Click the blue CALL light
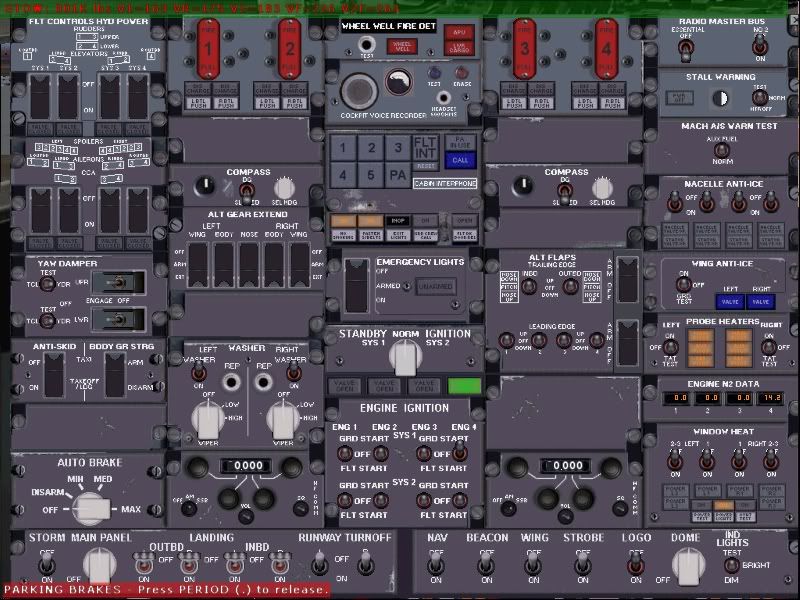 tap(460, 160)
